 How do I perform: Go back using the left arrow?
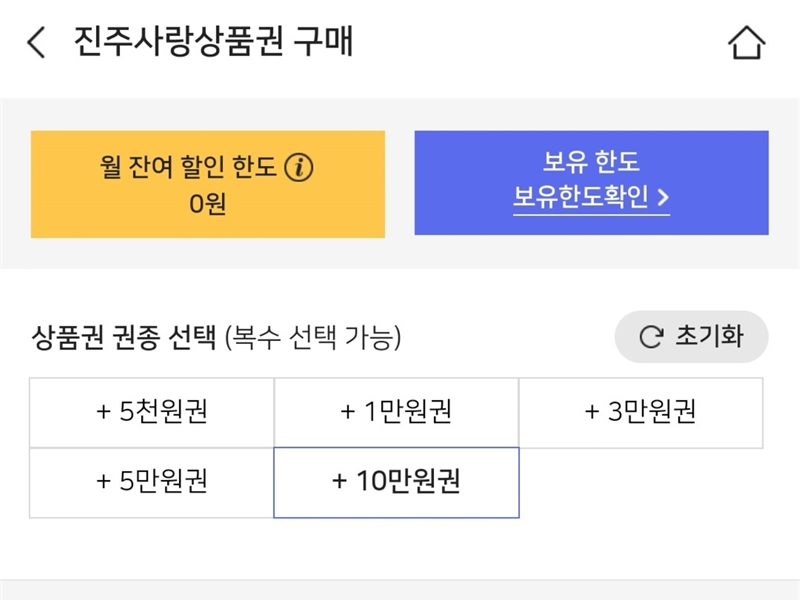pyautogui.click(x=36, y=43)
